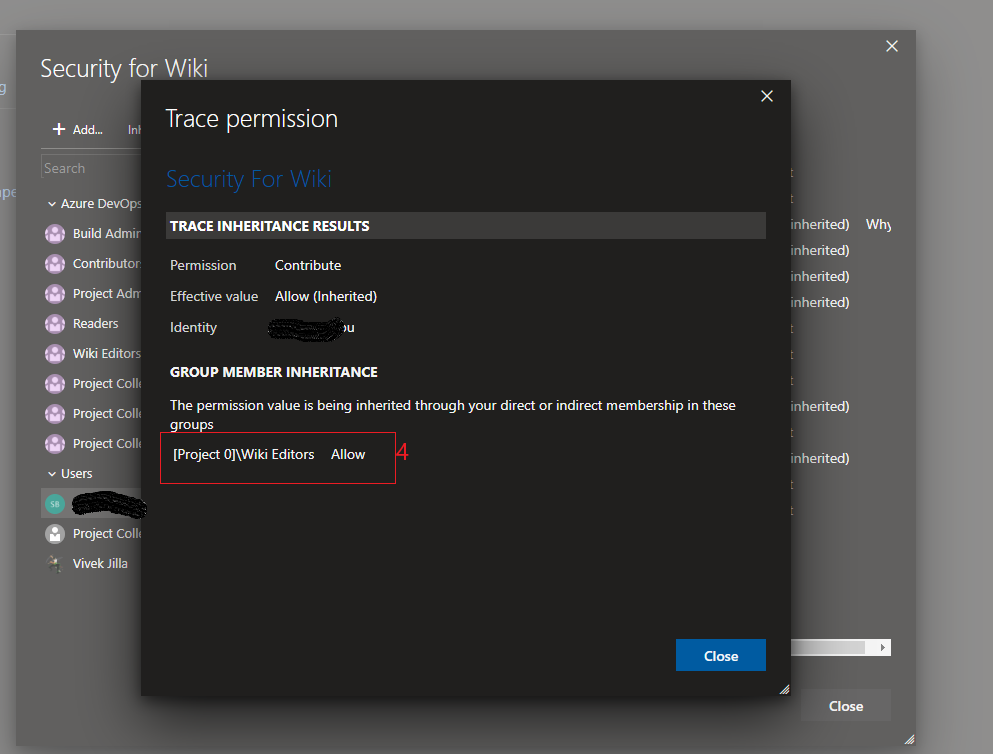Collapse the Azure DevOps groups section
Image resolution: width=993 pixels, height=754 pixels.
tap(52, 204)
